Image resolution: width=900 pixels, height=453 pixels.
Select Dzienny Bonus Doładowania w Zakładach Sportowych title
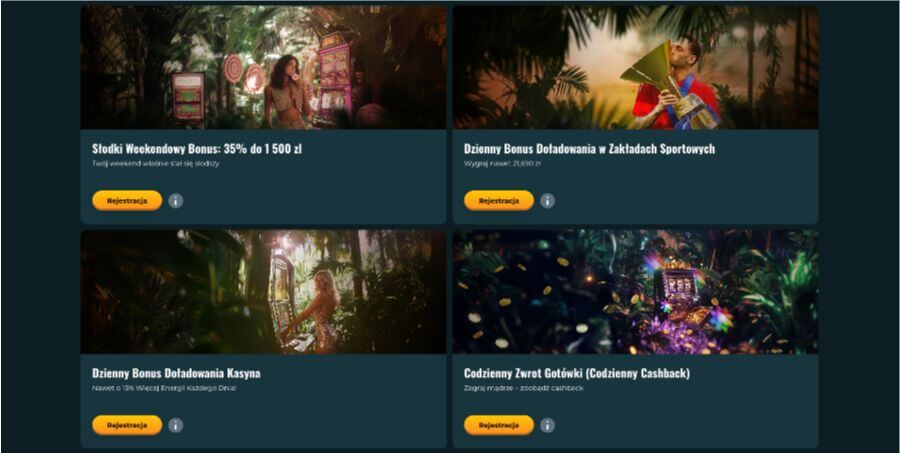[589, 149]
